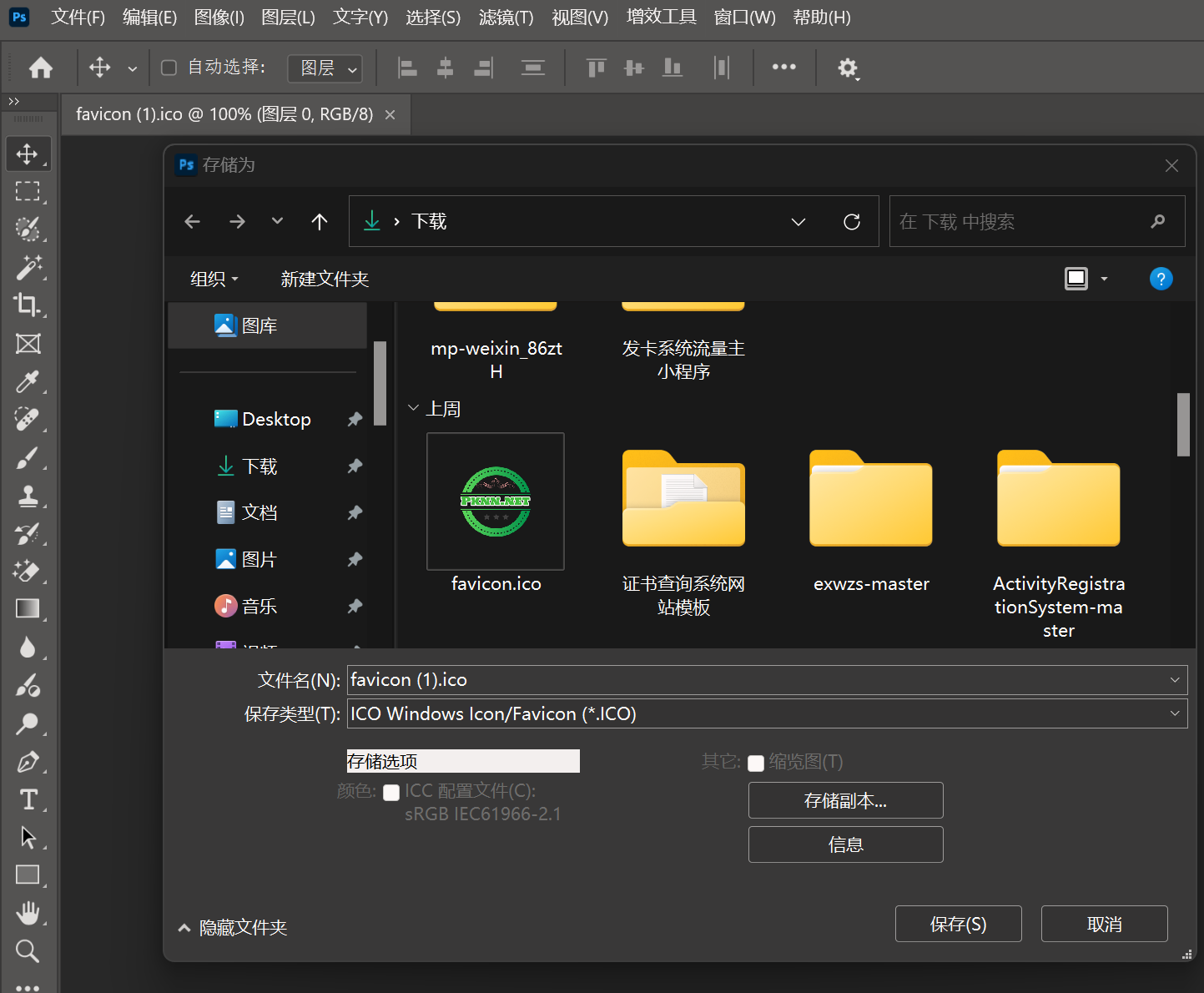Select the Spot Healing Brush tool
Screen dimensions: 1204x993
pyautogui.click(x=28, y=419)
